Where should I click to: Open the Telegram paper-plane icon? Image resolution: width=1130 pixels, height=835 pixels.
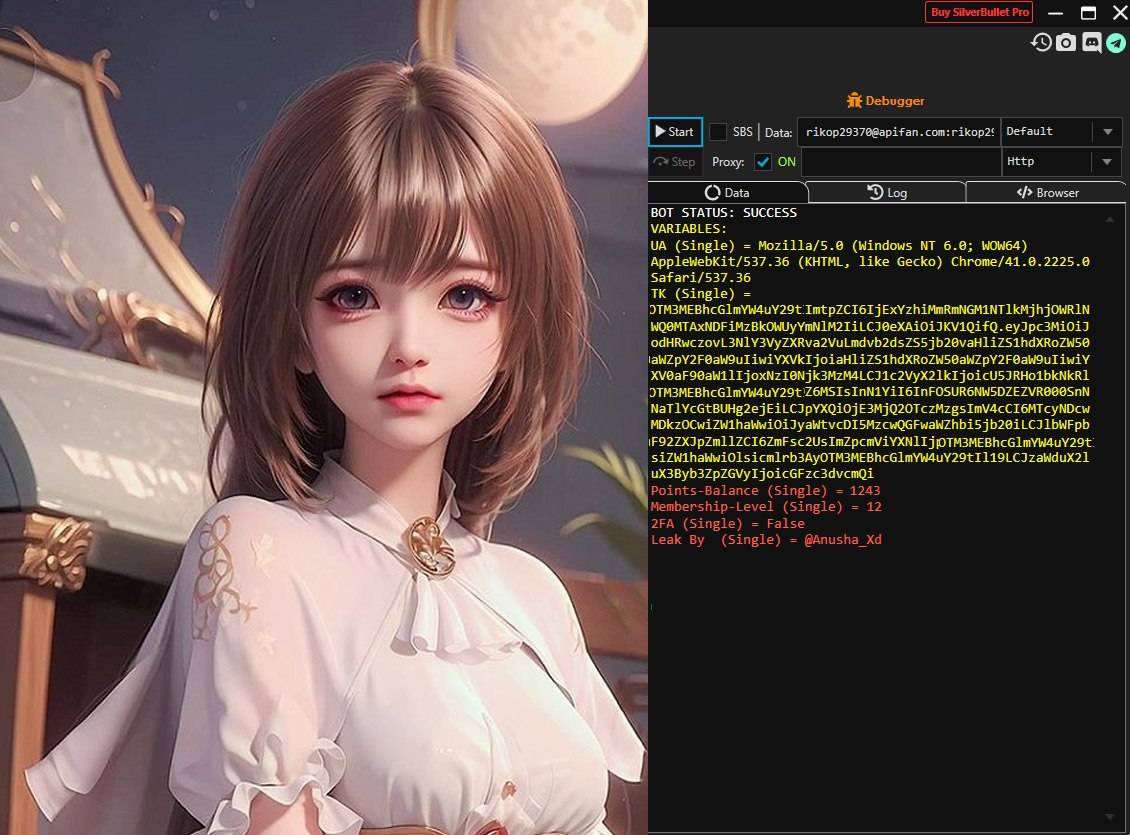(x=1116, y=43)
